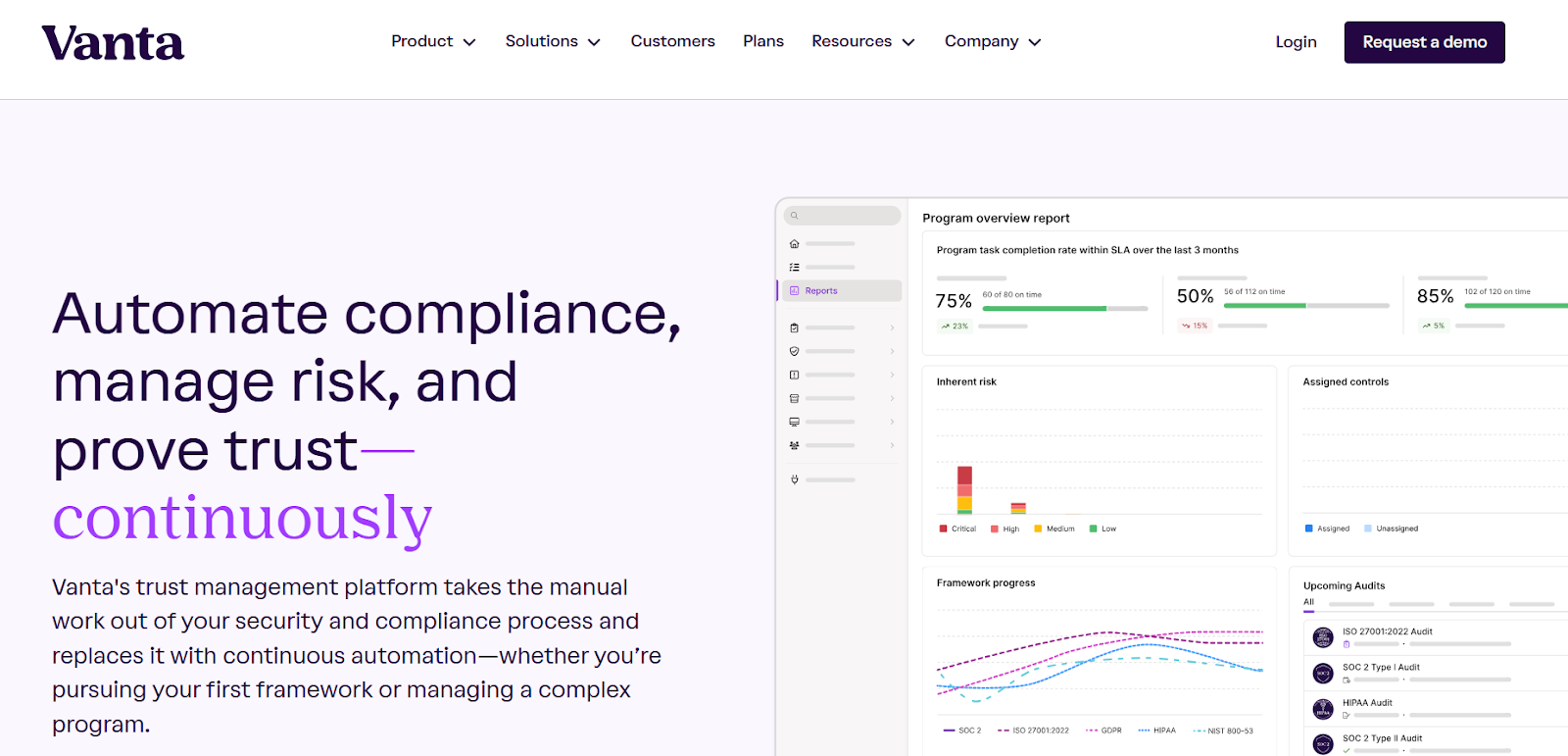Click the Program overview report heading

pos(996,219)
